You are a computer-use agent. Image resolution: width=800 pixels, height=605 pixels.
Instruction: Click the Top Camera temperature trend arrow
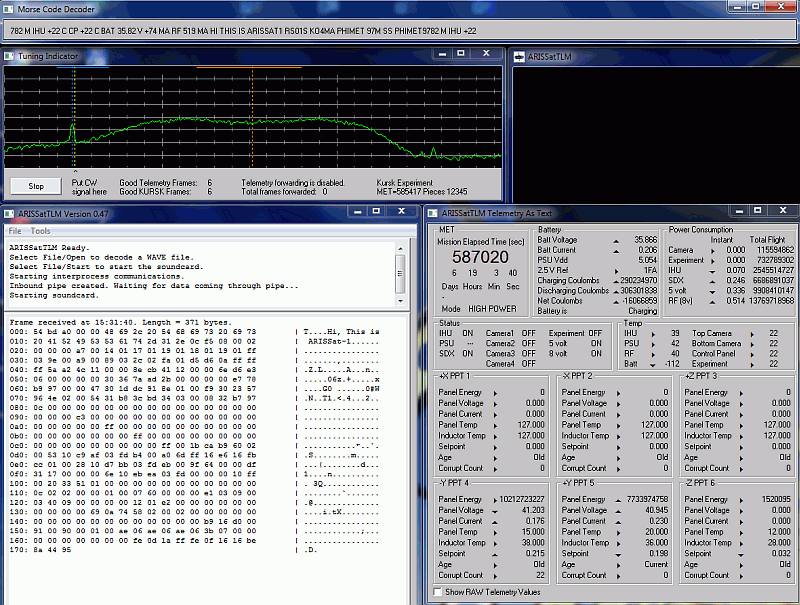[x=752, y=334]
